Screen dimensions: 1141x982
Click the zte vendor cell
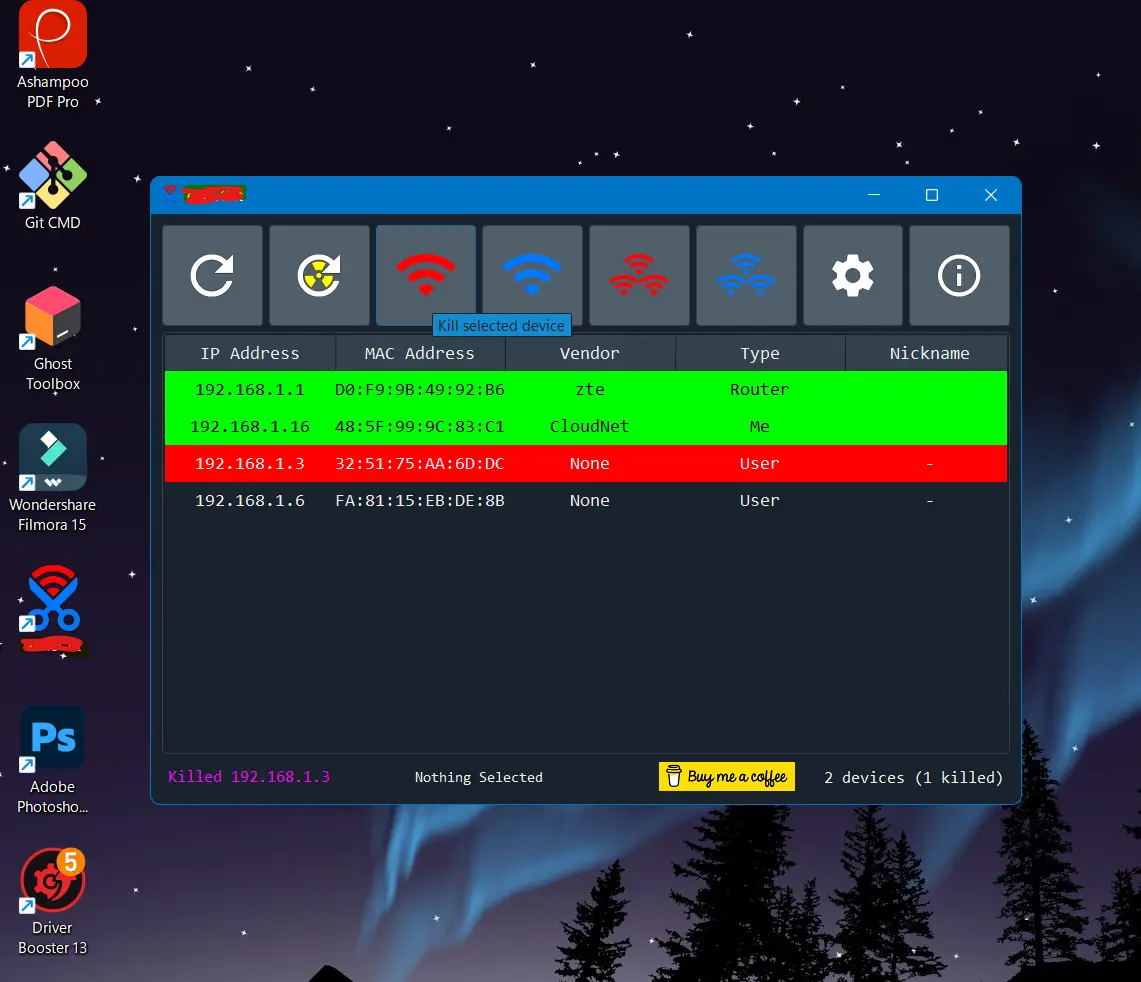[x=589, y=389]
